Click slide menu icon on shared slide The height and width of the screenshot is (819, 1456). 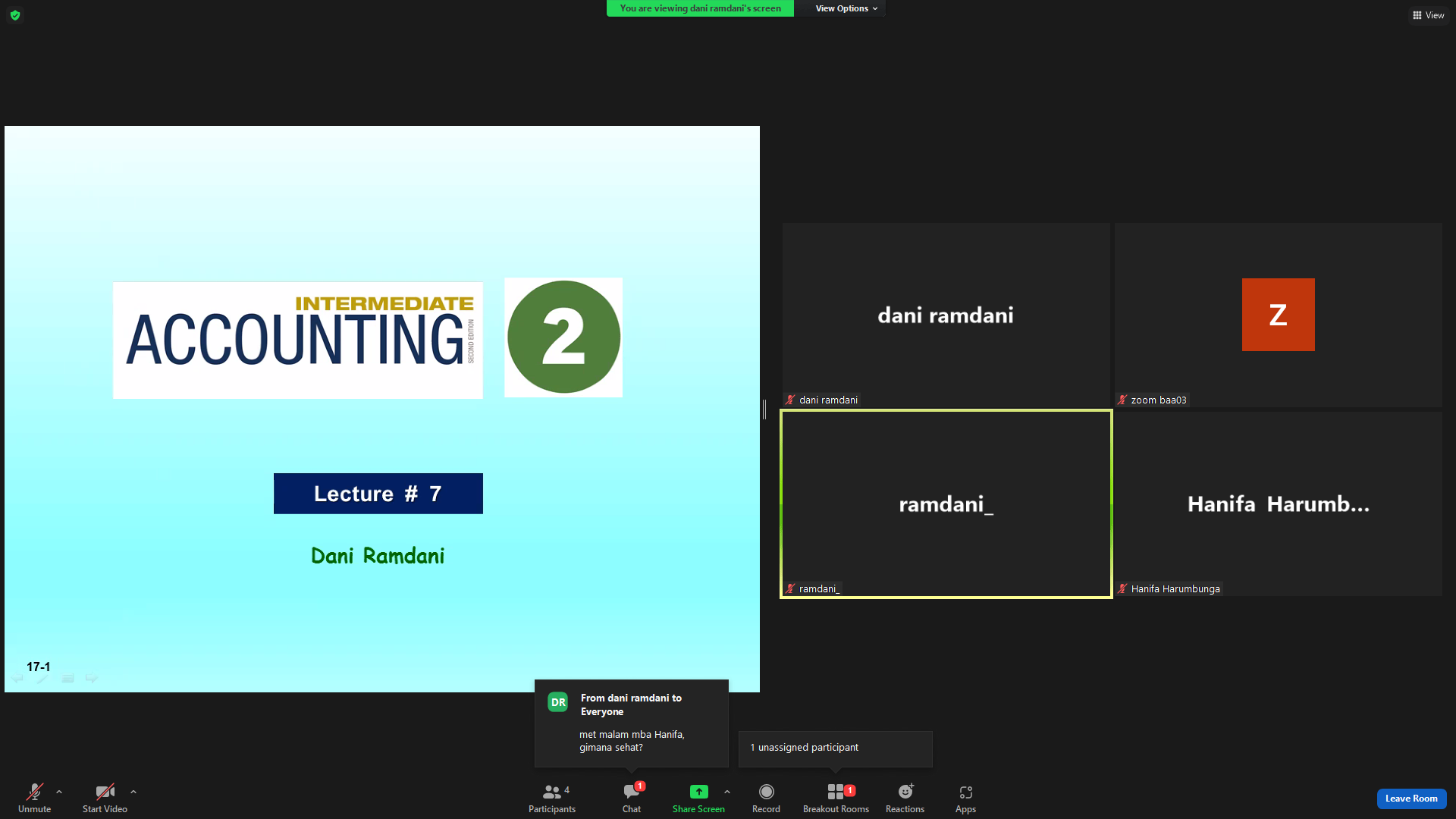pyautogui.click(x=67, y=678)
